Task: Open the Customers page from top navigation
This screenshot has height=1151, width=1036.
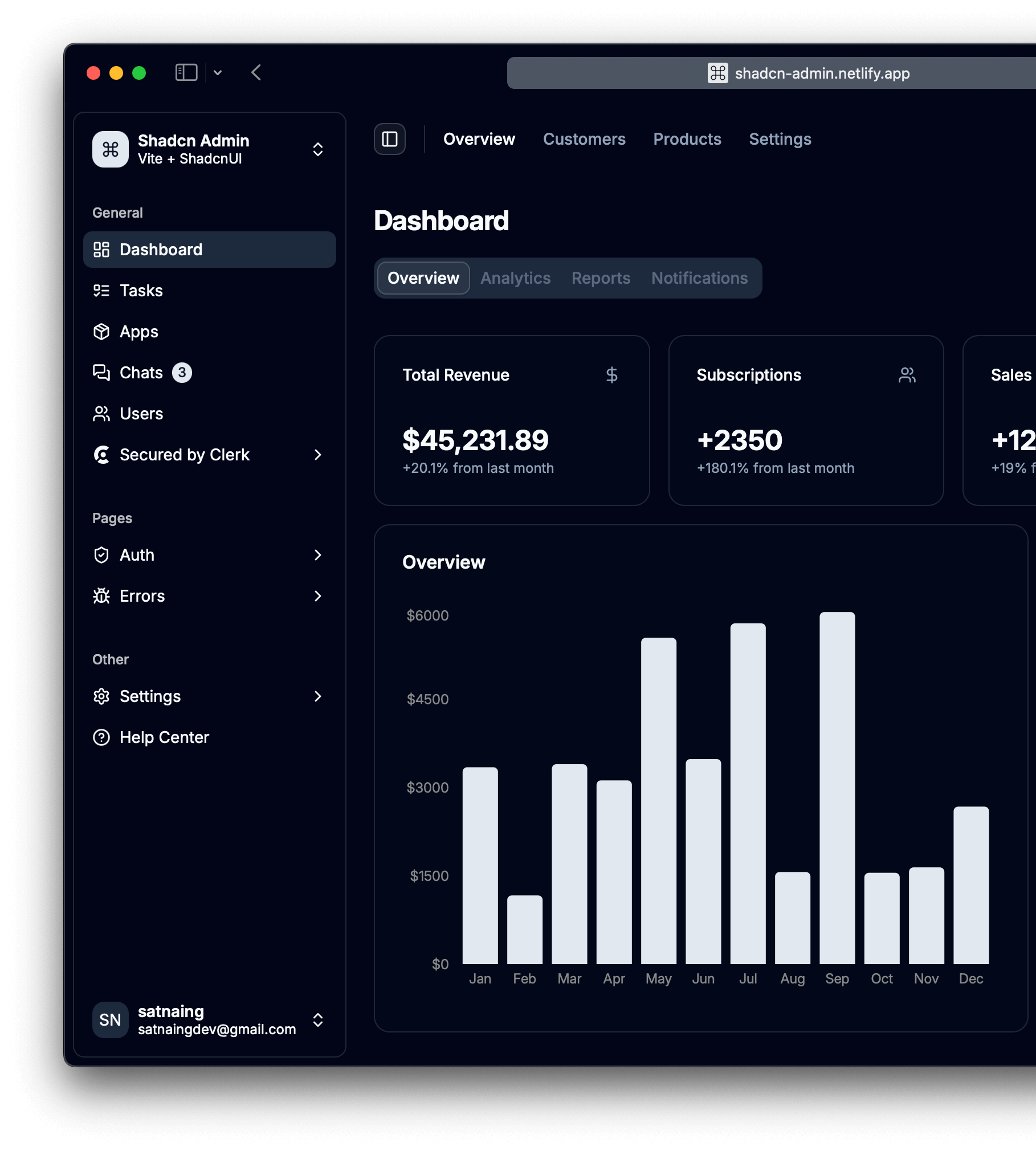Action: click(x=584, y=139)
